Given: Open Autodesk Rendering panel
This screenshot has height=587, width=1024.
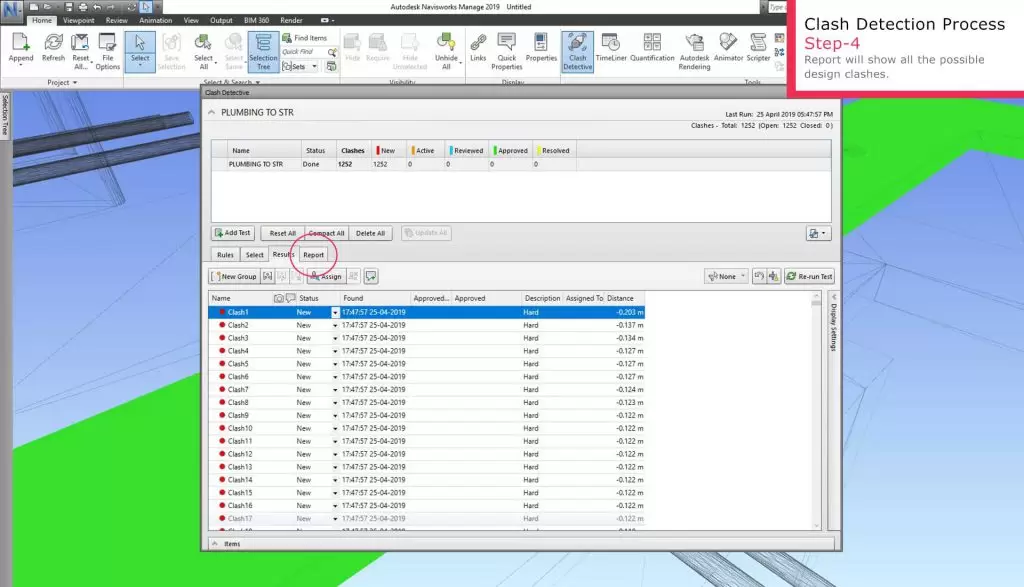Looking at the screenshot, I should (694, 50).
